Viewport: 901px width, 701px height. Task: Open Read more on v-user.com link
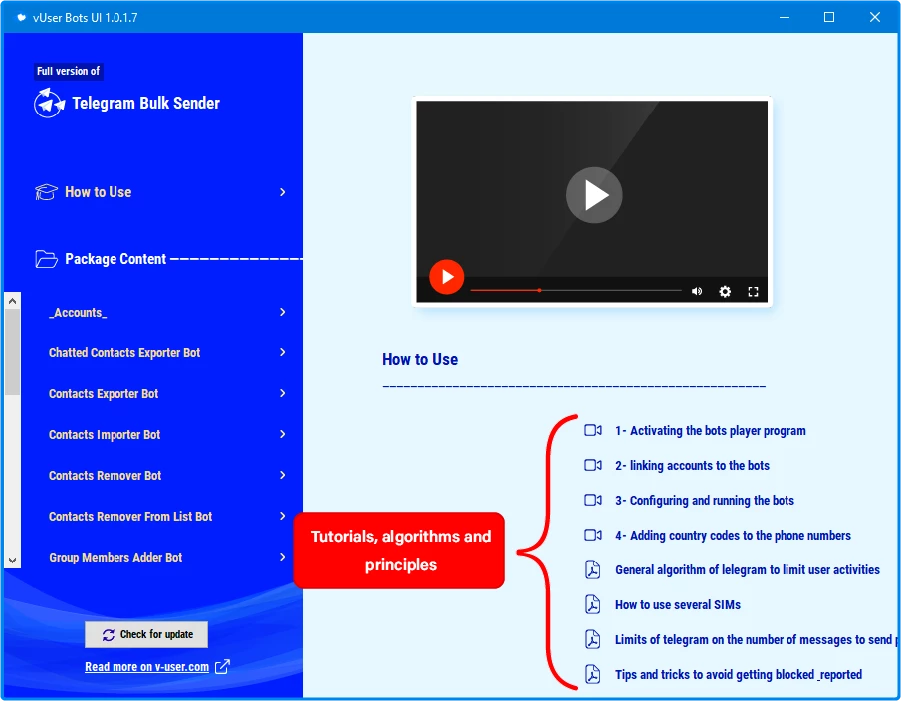(147, 667)
